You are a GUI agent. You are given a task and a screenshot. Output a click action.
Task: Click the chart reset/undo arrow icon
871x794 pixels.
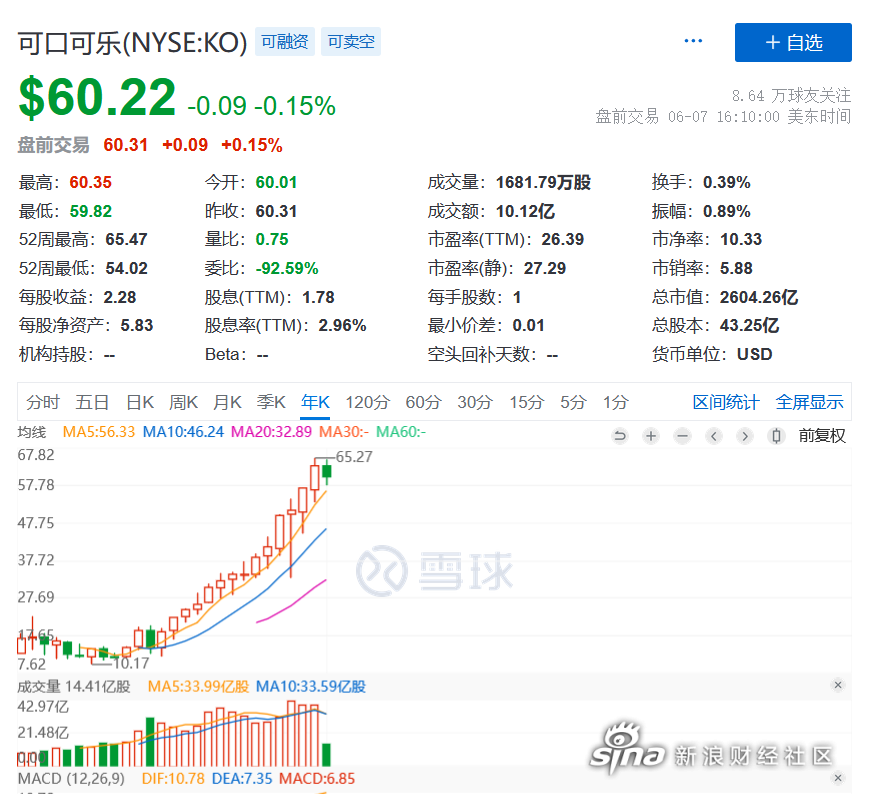tap(620, 436)
